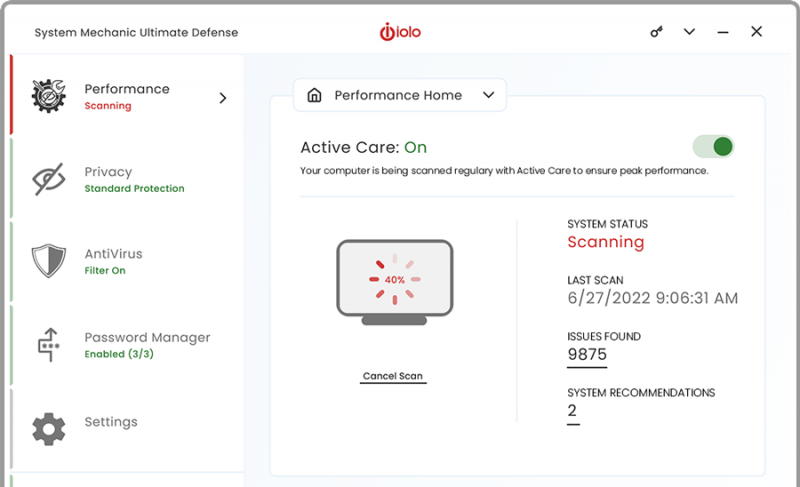Expand the Performance section chevron arrow
Image resolution: width=800 pixels, height=487 pixels.
pyautogui.click(x=222, y=98)
